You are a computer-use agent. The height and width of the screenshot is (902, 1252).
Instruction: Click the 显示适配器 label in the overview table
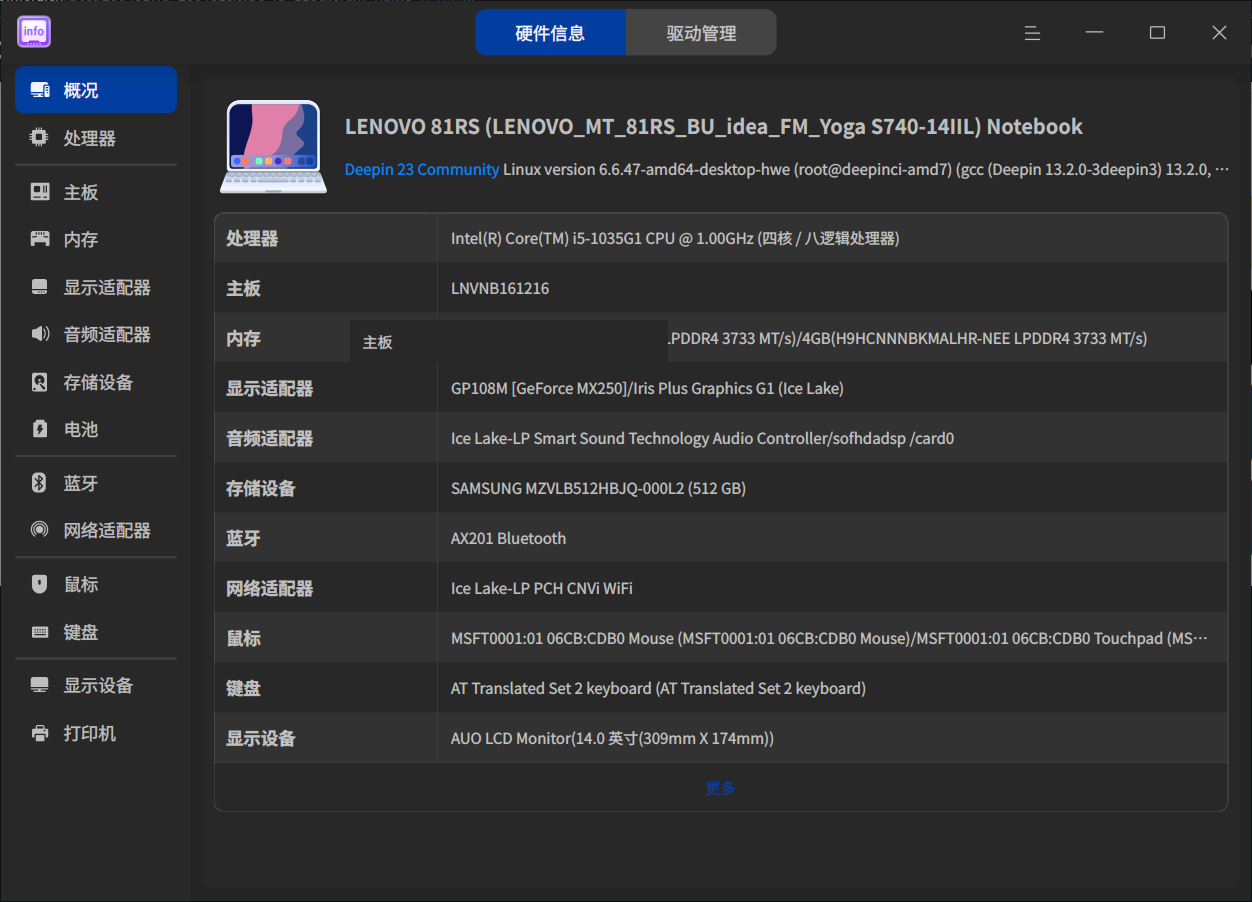point(270,388)
